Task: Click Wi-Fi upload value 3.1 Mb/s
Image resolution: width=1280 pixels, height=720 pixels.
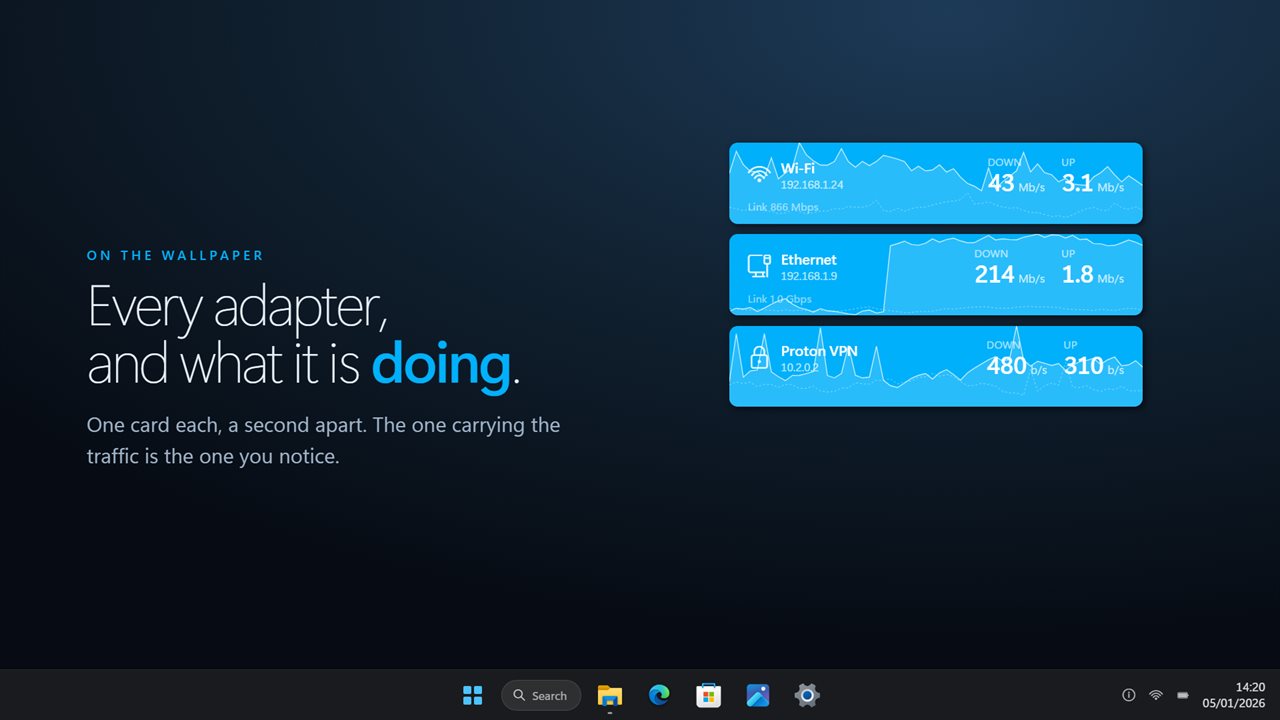Action: pos(1093,184)
